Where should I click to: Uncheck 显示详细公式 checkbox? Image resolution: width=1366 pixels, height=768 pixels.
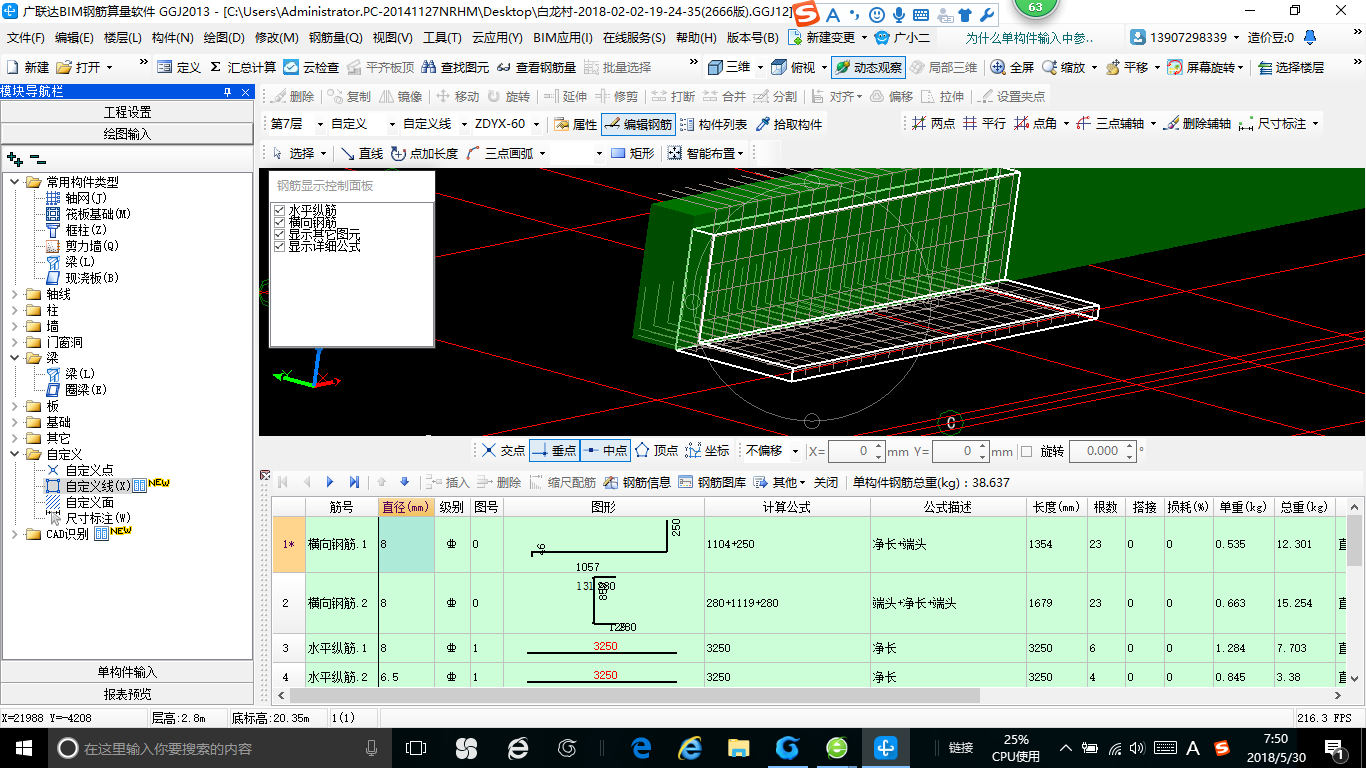pyautogui.click(x=280, y=246)
